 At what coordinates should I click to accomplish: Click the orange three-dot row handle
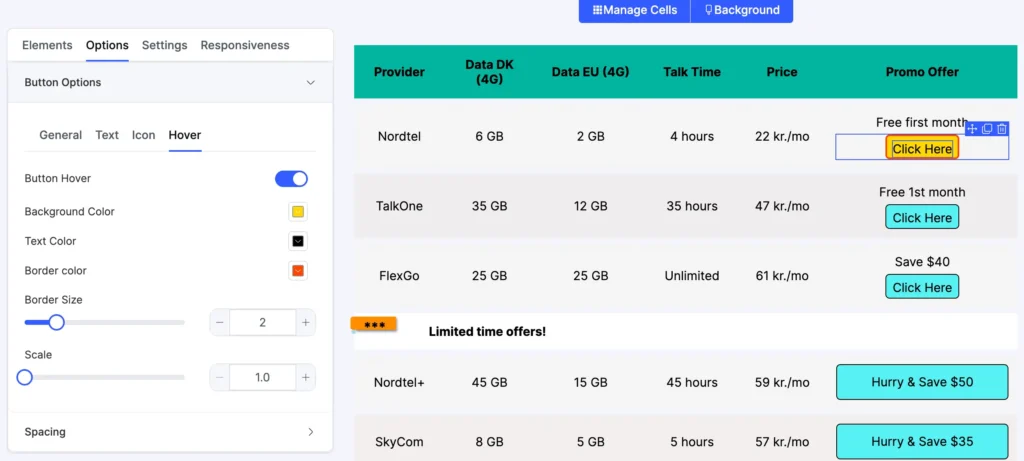point(374,325)
